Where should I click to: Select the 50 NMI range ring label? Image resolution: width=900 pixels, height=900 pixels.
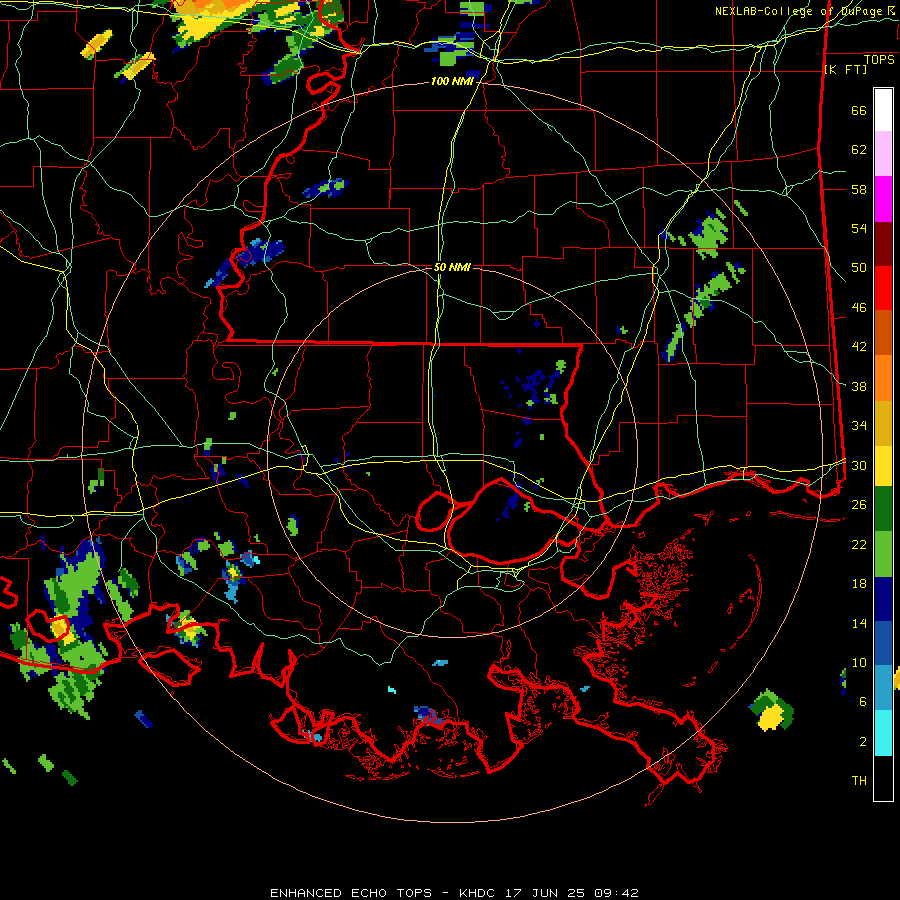point(452,267)
